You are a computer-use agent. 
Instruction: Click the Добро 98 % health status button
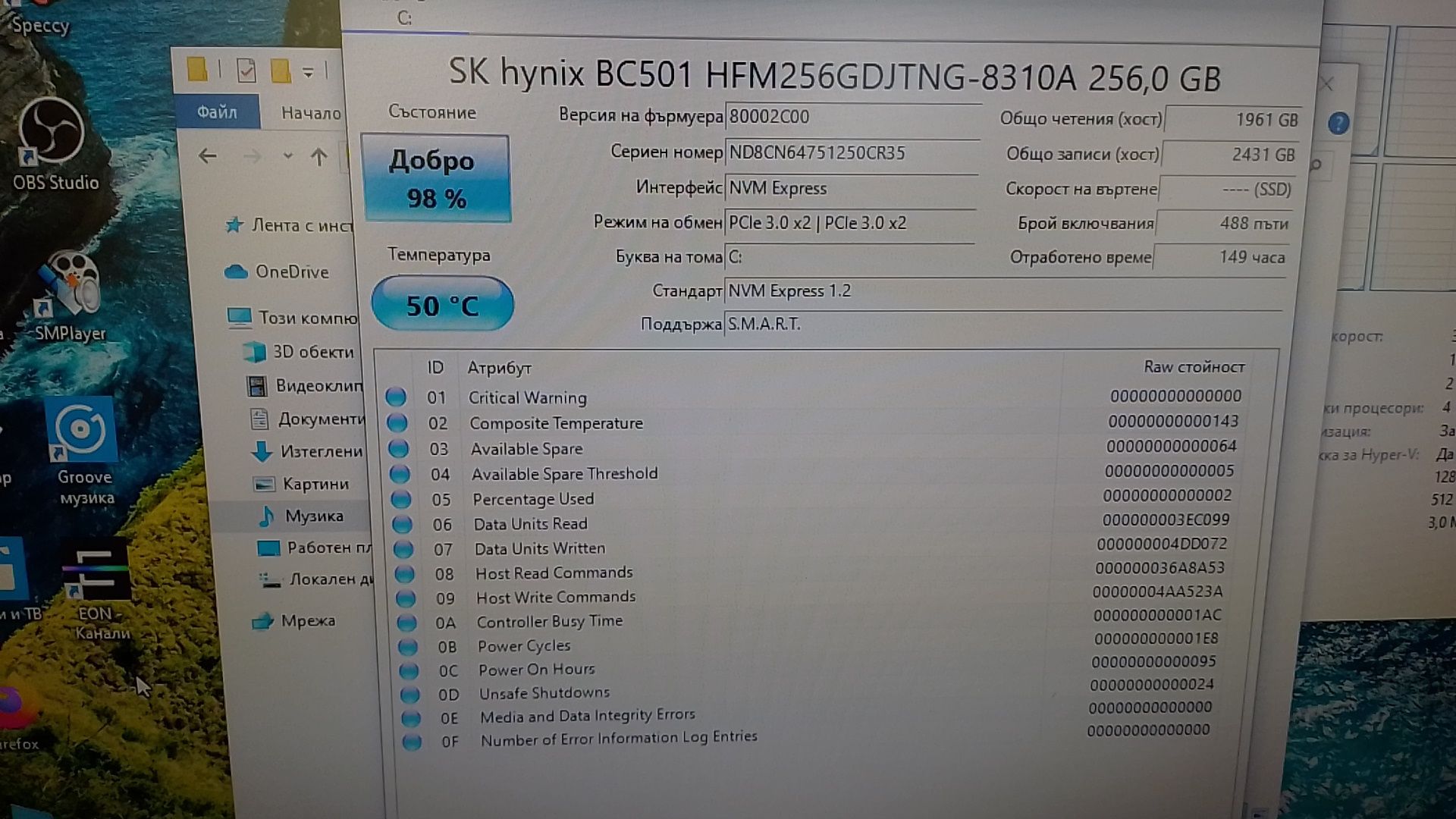(x=436, y=179)
